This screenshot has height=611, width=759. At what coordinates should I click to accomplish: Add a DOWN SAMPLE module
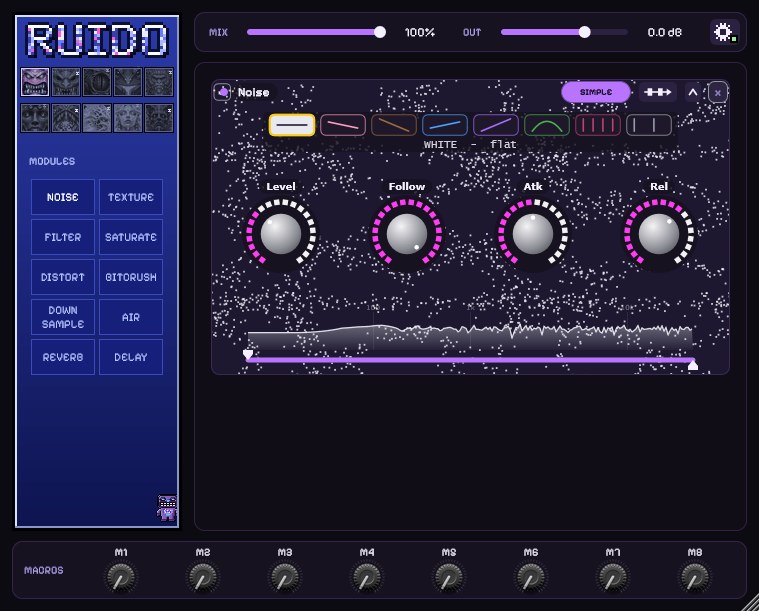tap(63, 317)
